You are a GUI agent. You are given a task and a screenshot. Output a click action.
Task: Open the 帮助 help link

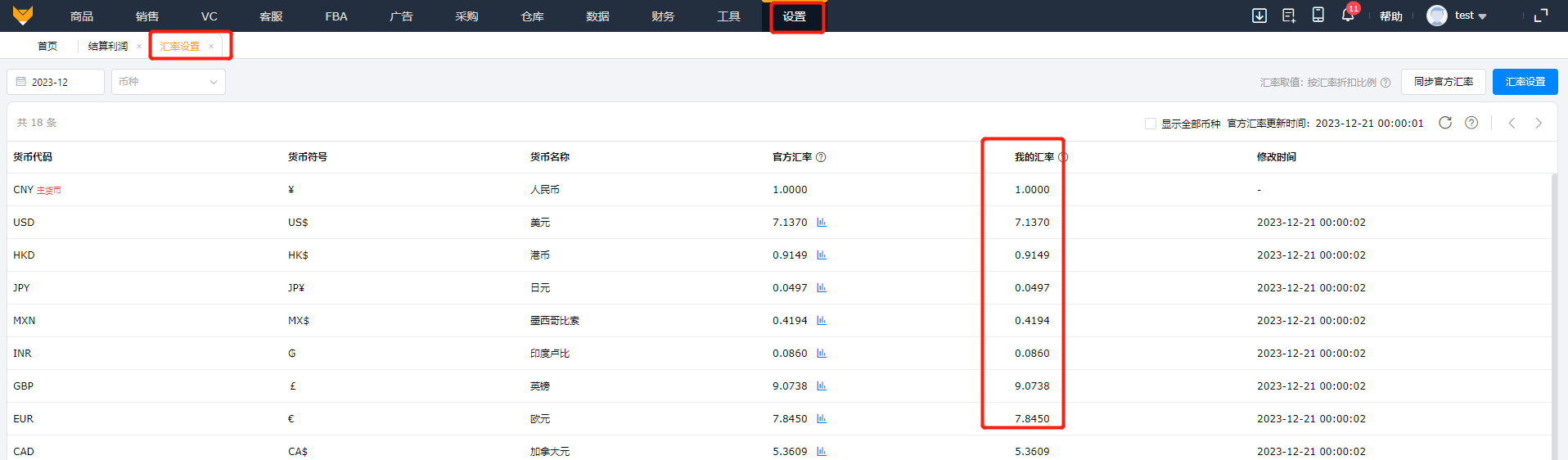[x=1391, y=16]
